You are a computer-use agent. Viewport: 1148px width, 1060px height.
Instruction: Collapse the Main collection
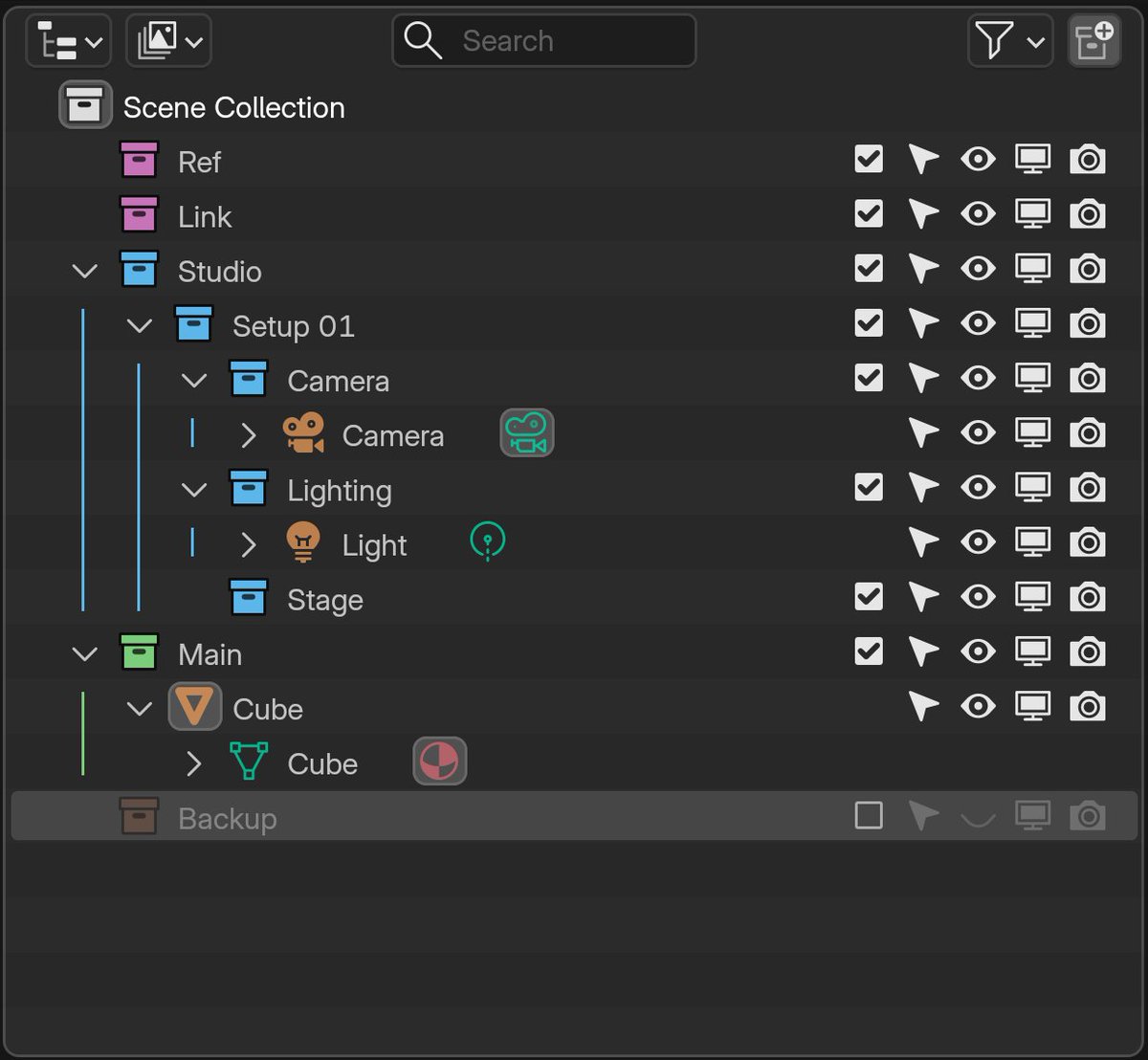click(x=85, y=654)
